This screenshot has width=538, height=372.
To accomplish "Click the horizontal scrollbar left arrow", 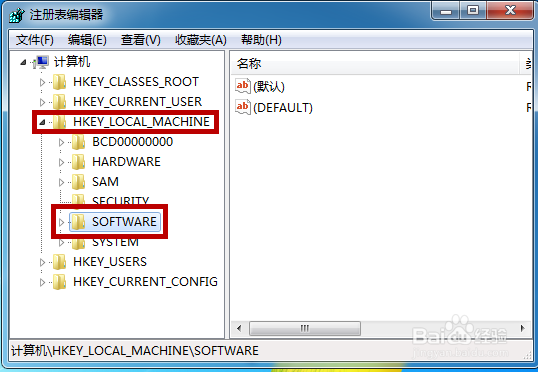I will [x=239, y=328].
